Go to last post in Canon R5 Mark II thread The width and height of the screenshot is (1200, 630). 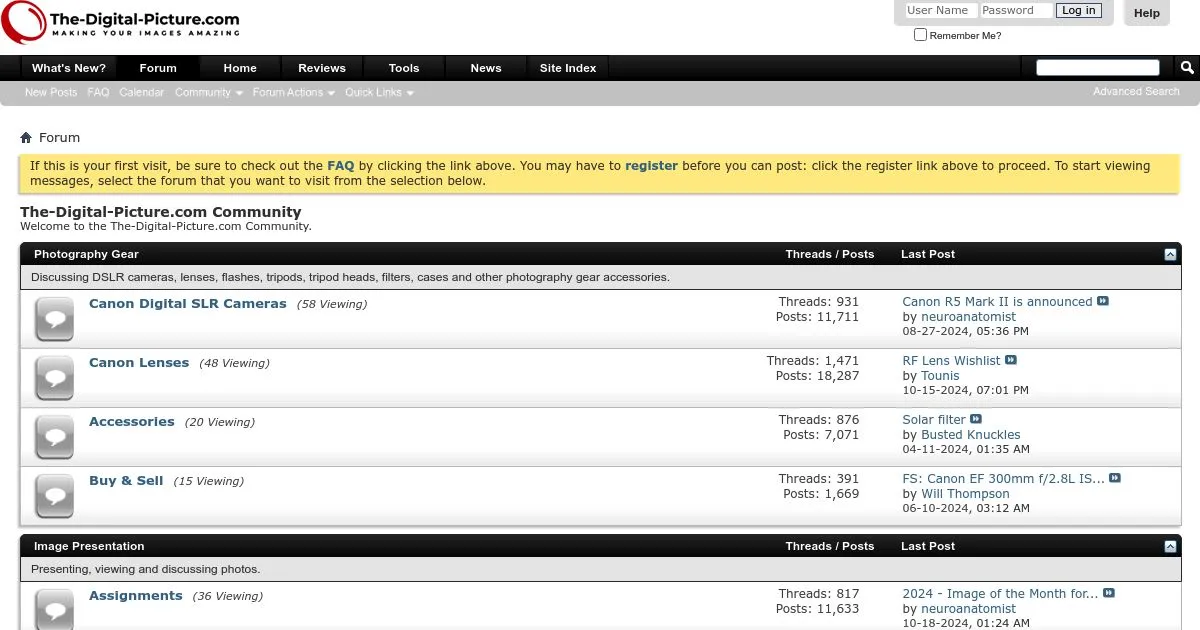[x=1103, y=301]
